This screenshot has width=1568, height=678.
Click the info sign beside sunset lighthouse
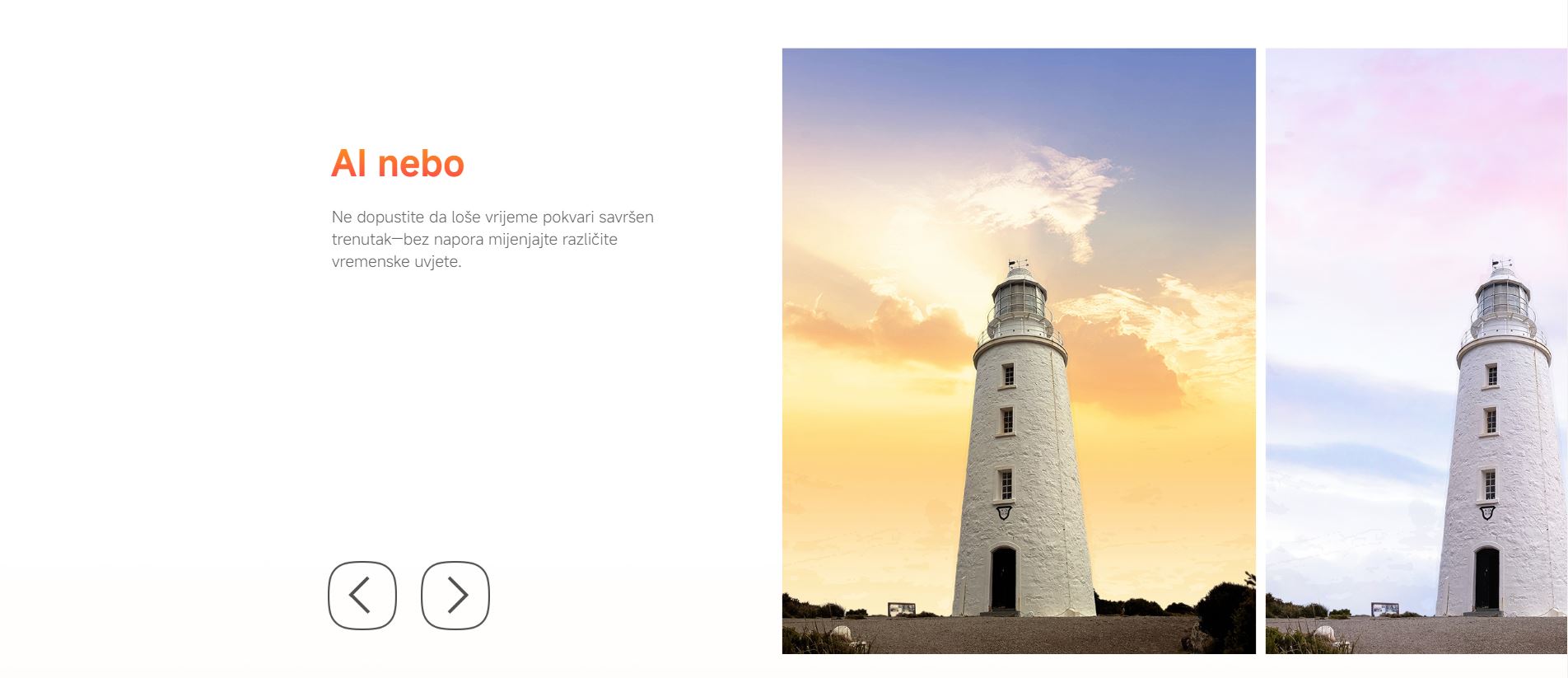coord(901,609)
